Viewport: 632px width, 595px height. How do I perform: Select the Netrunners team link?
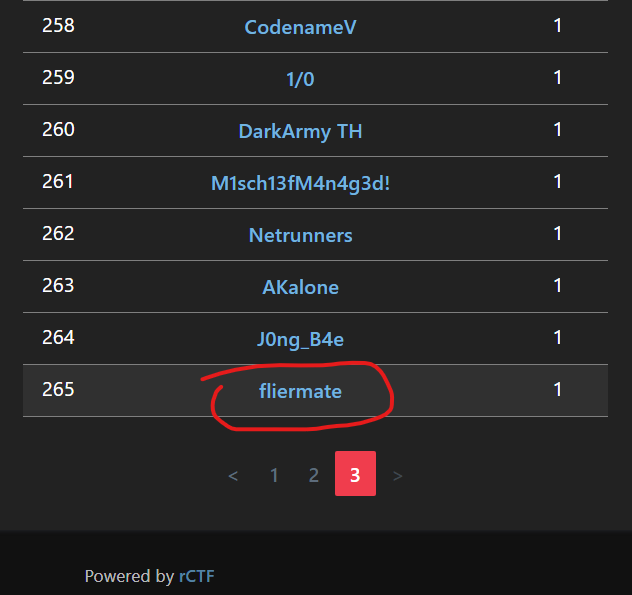pos(300,235)
